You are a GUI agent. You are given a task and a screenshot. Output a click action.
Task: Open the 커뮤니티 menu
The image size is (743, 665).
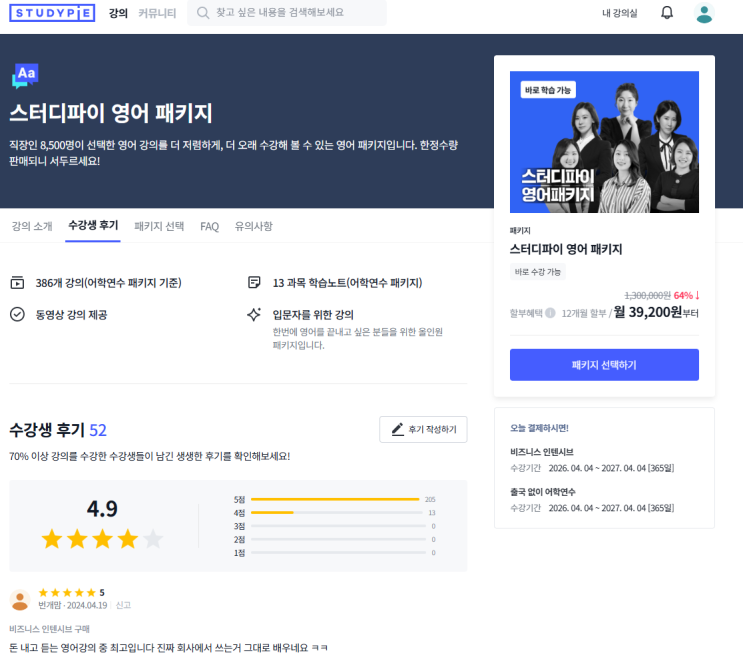[x=157, y=13]
